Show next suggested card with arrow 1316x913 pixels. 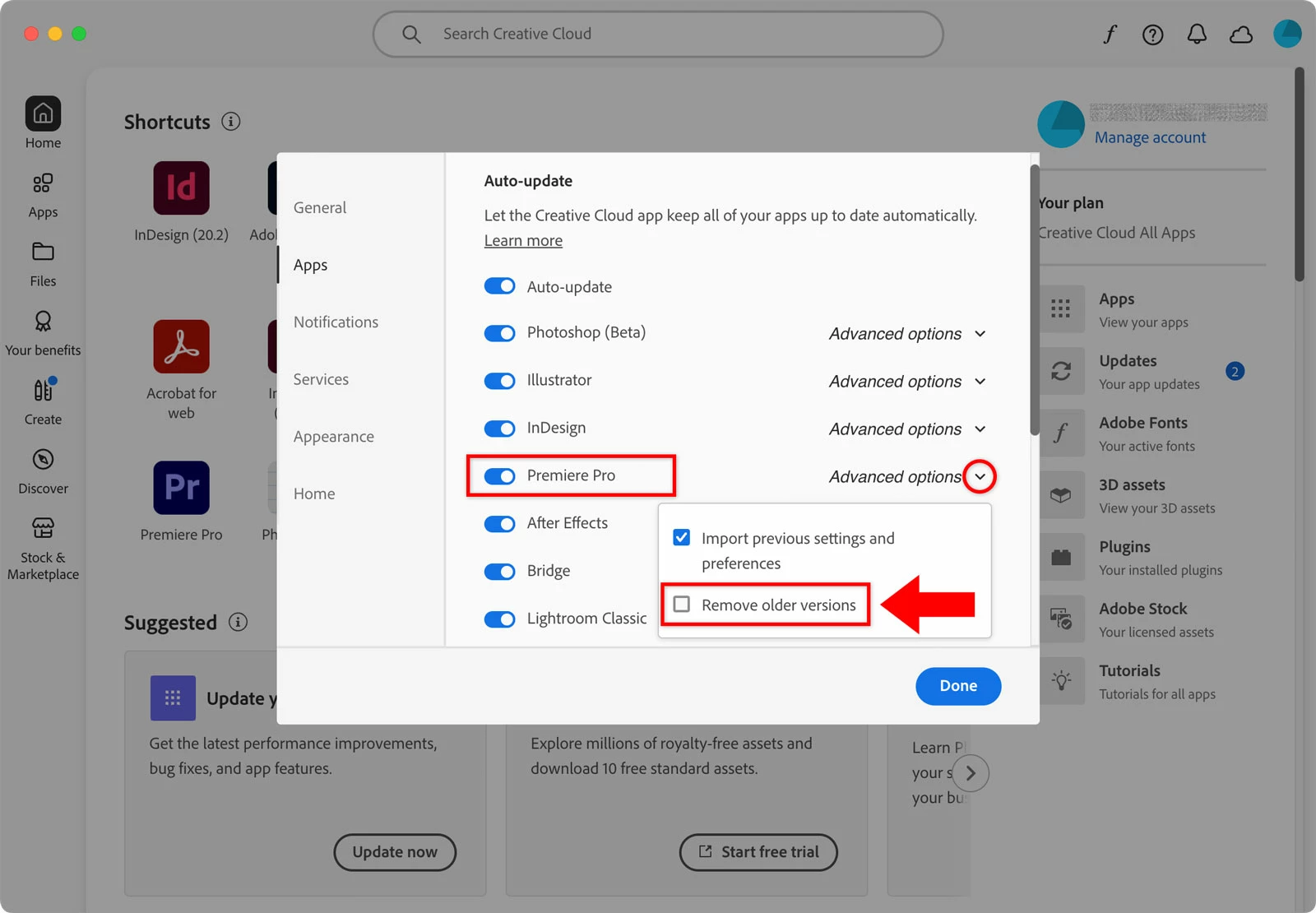coord(971,773)
